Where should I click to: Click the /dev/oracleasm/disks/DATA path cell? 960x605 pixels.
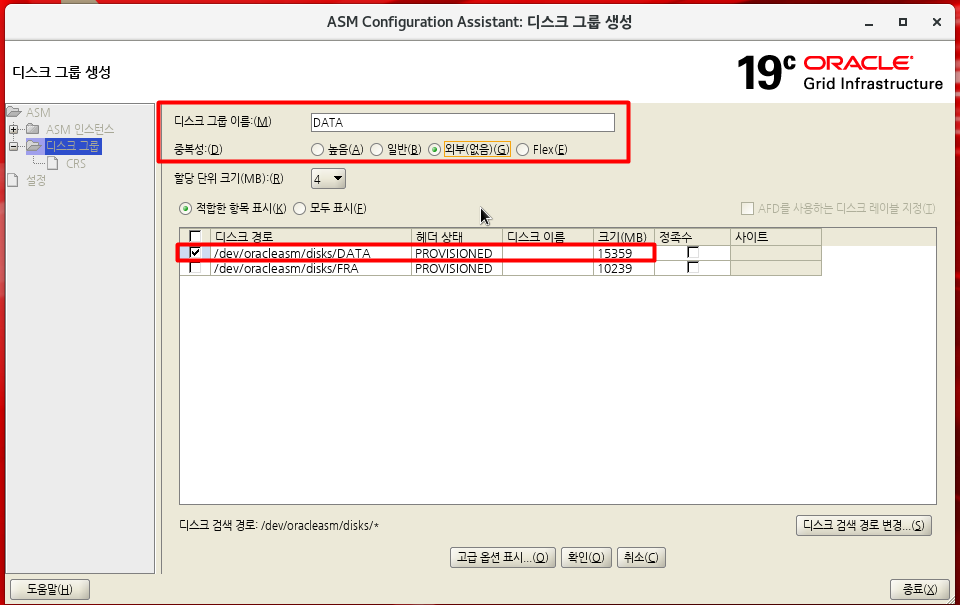[x=311, y=253]
